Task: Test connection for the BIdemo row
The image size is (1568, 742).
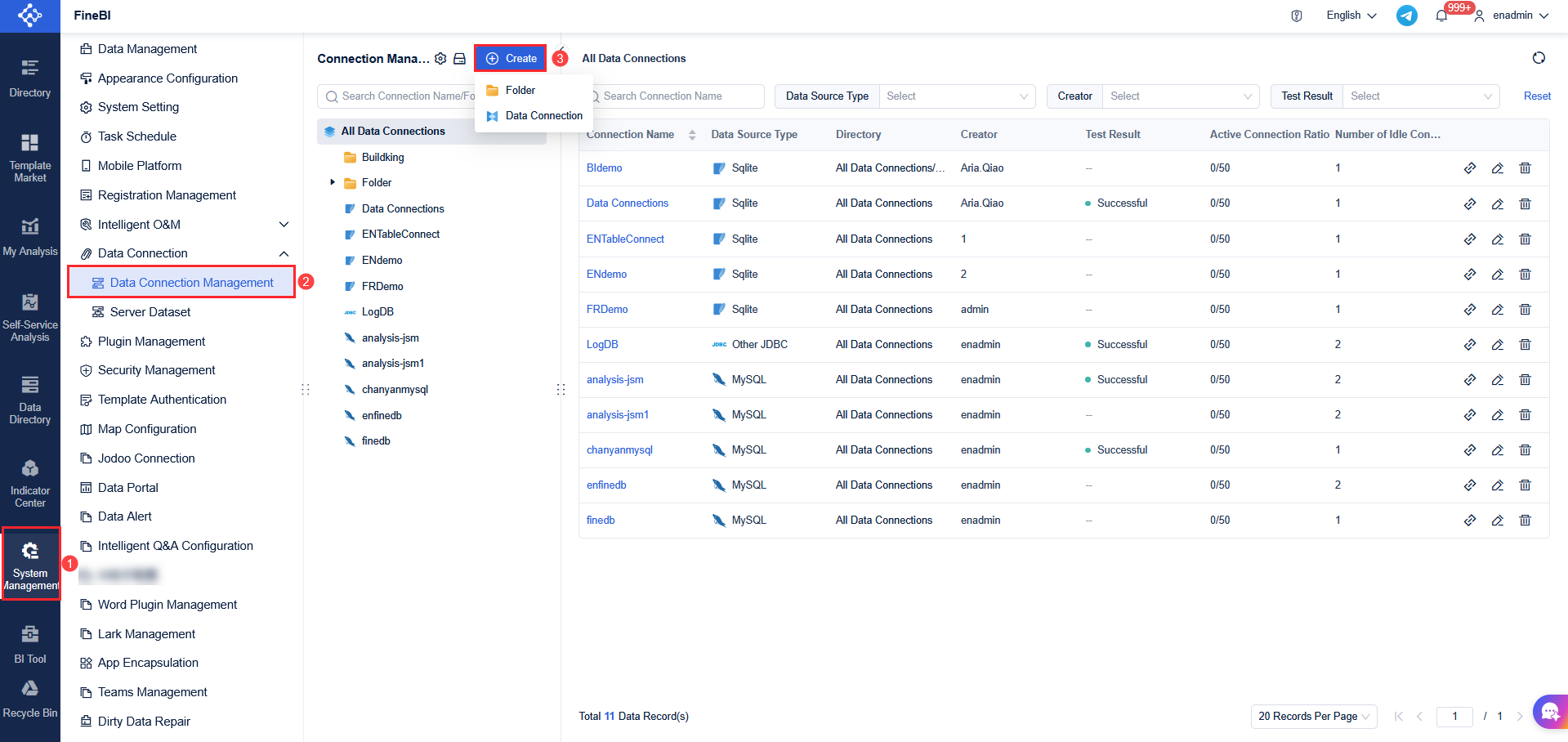Action: (1470, 168)
